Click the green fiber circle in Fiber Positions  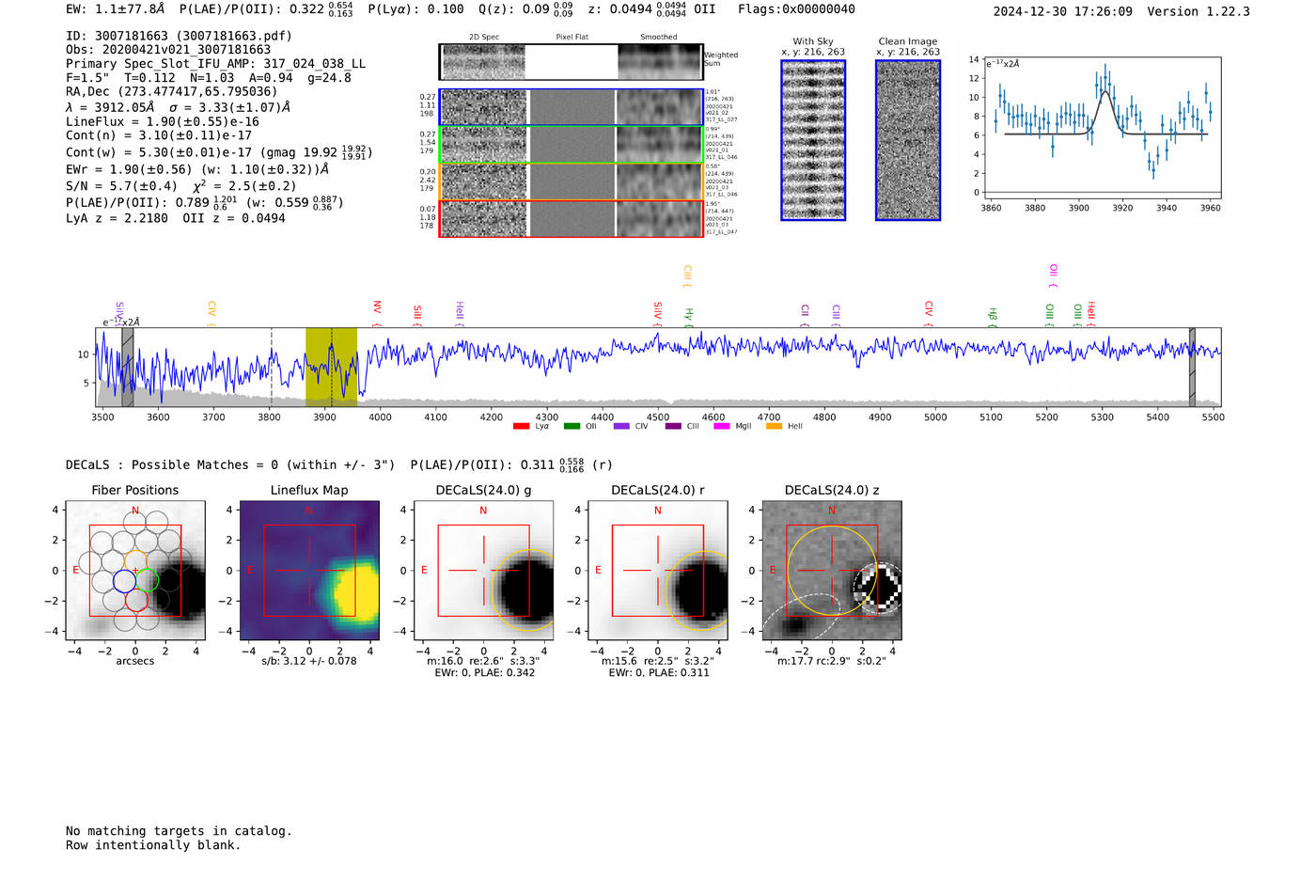(148, 581)
